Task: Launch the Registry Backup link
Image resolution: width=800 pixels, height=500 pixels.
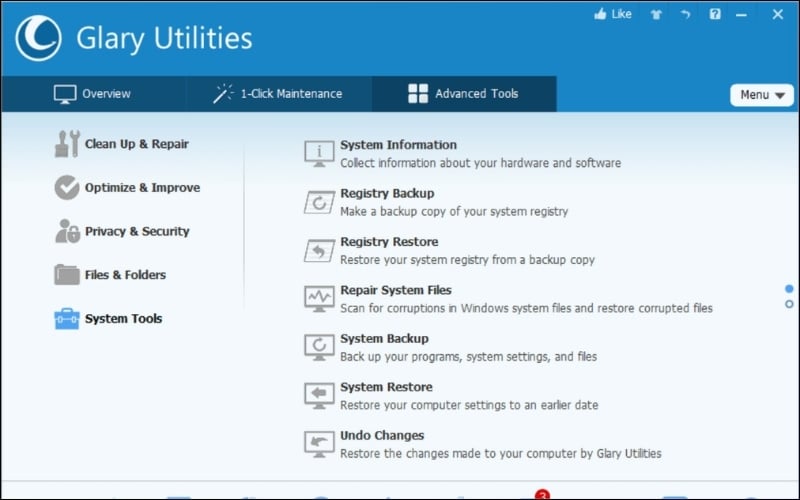Action: [x=387, y=193]
